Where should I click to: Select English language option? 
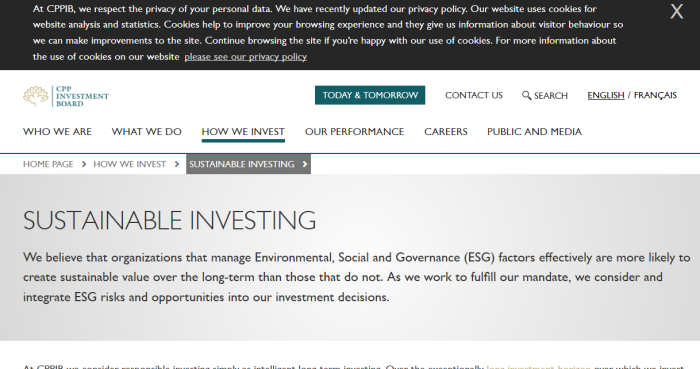[x=606, y=95]
